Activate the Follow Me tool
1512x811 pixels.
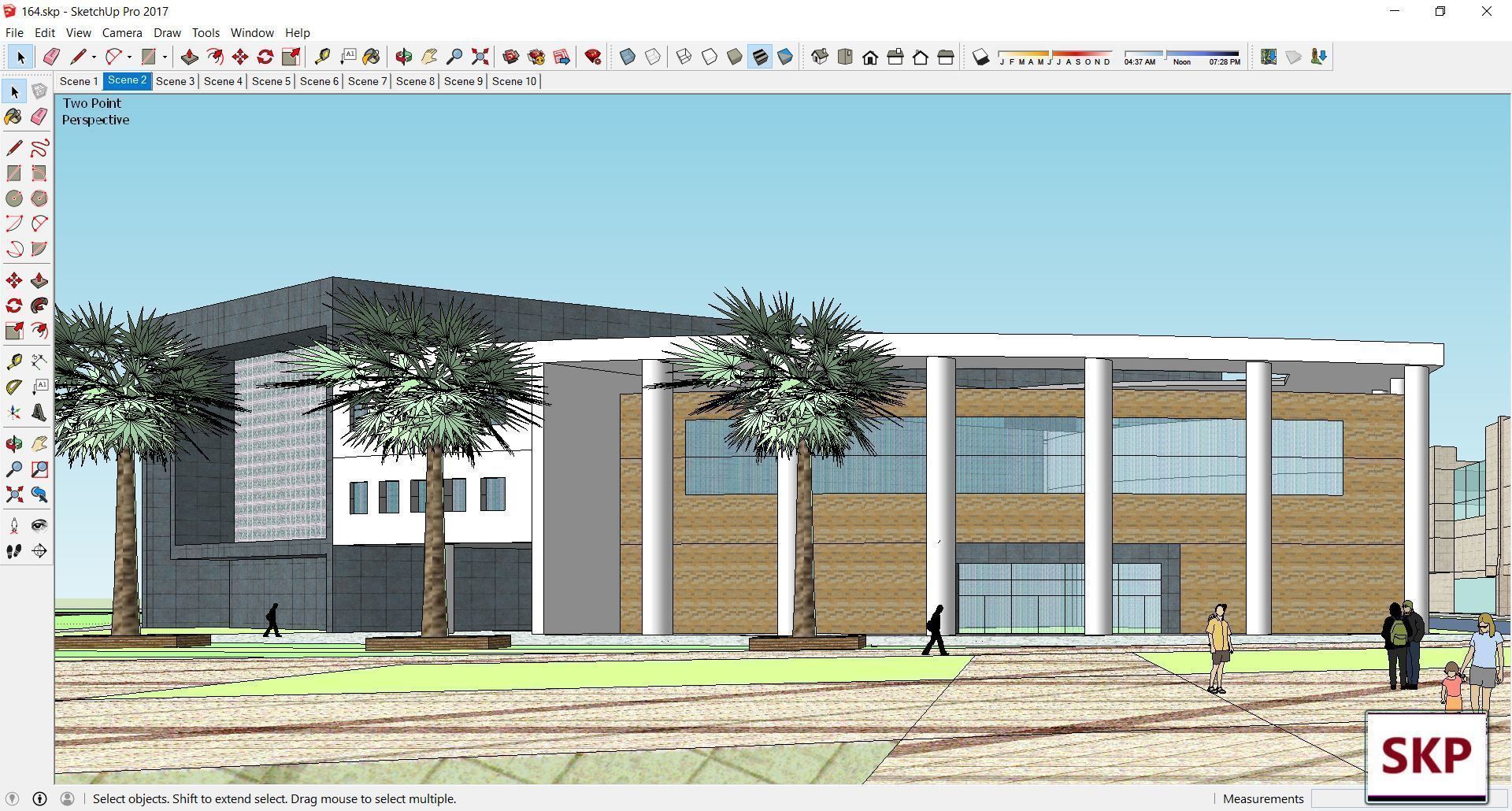point(39,306)
